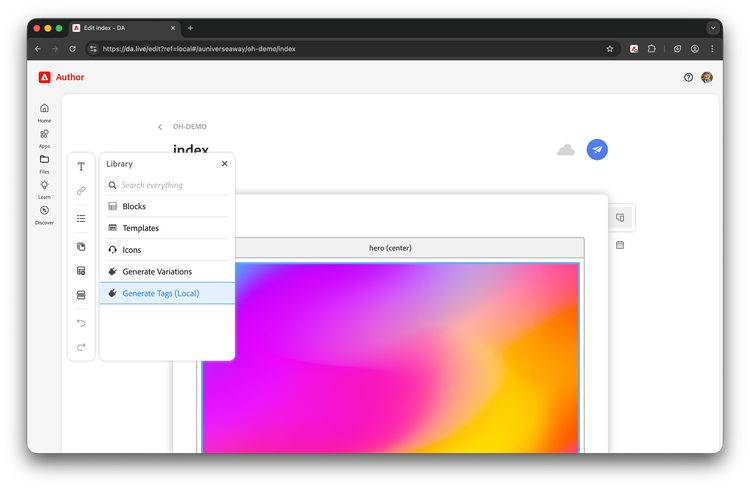750x489 pixels.
Task: Open the calendar schedule icon
Action: coord(620,244)
